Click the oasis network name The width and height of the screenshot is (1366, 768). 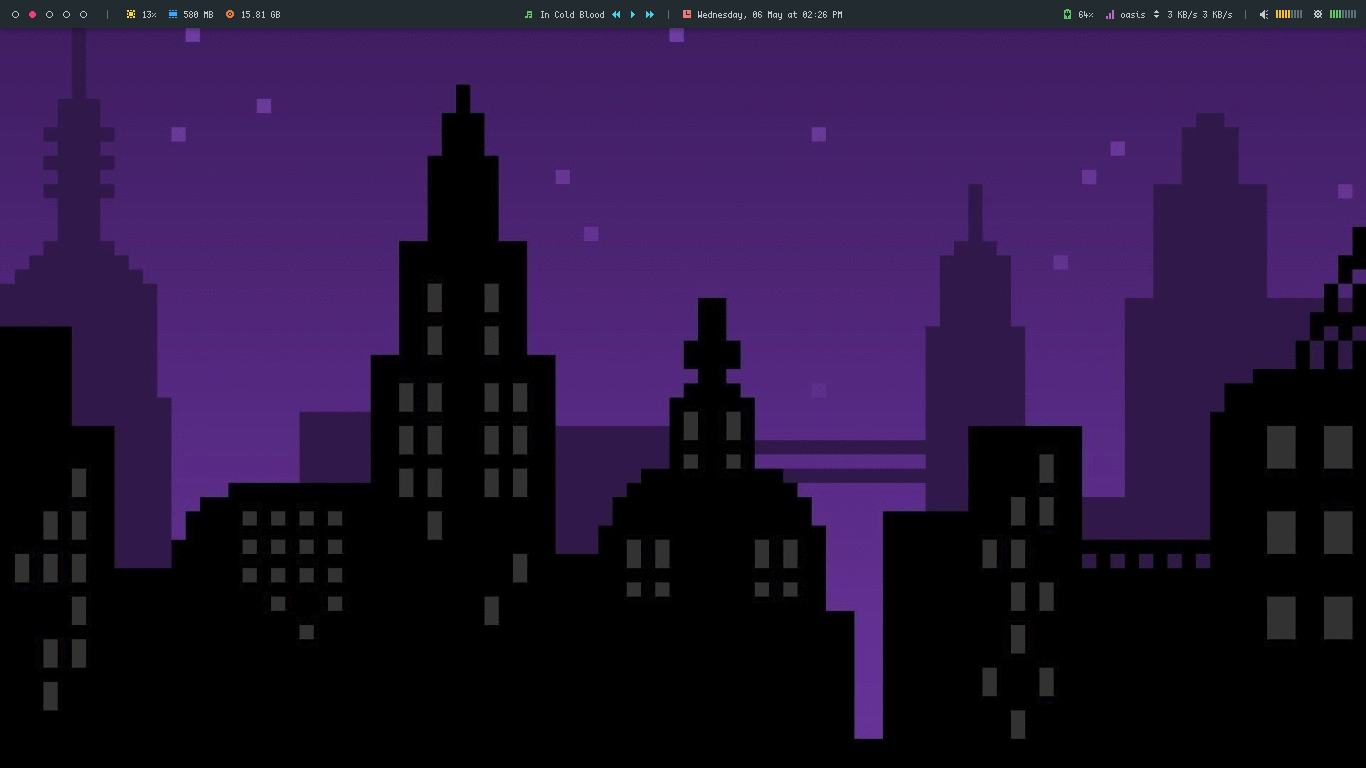pyautogui.click(x=1132, y=14)
